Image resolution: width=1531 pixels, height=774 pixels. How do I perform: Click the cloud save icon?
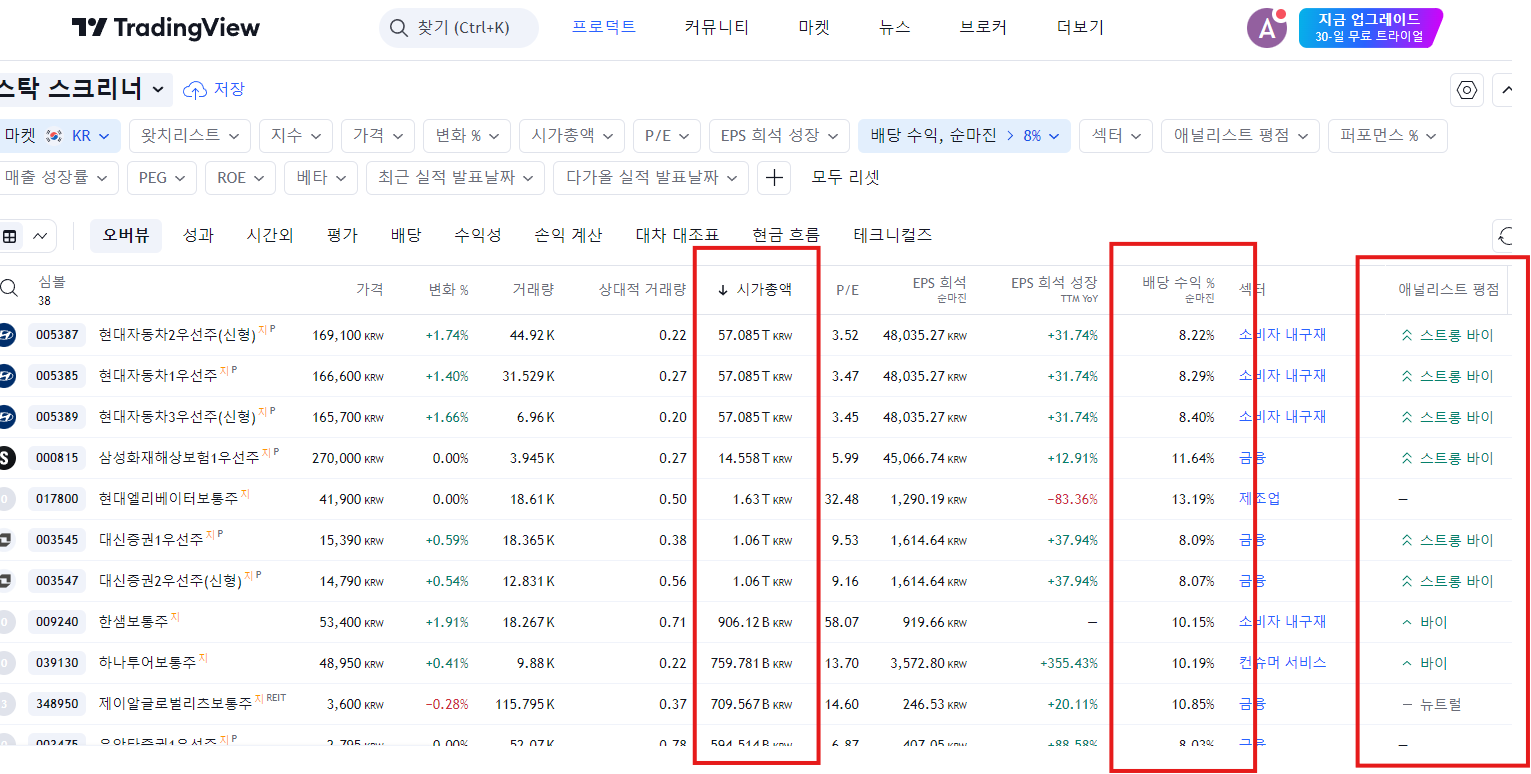[195, 90]
